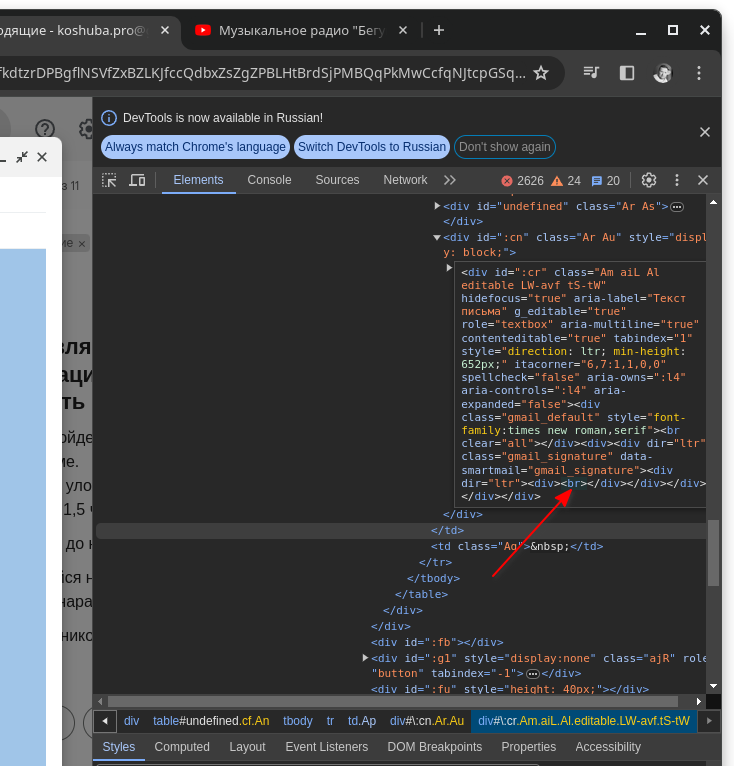
Task: Select td.Ap breadcrumb
Action: 362,721
